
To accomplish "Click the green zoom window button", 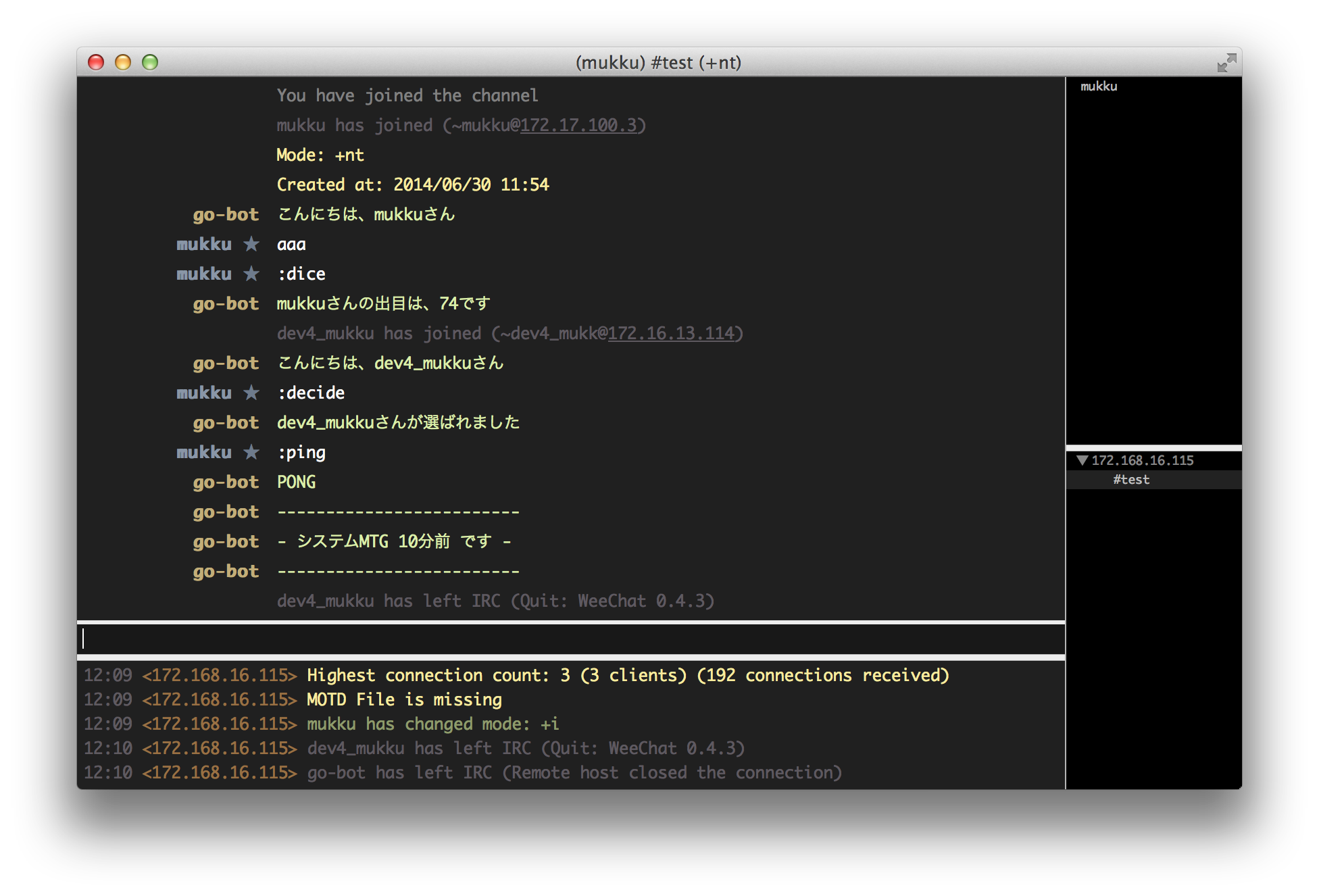I will tap(150, 63).
